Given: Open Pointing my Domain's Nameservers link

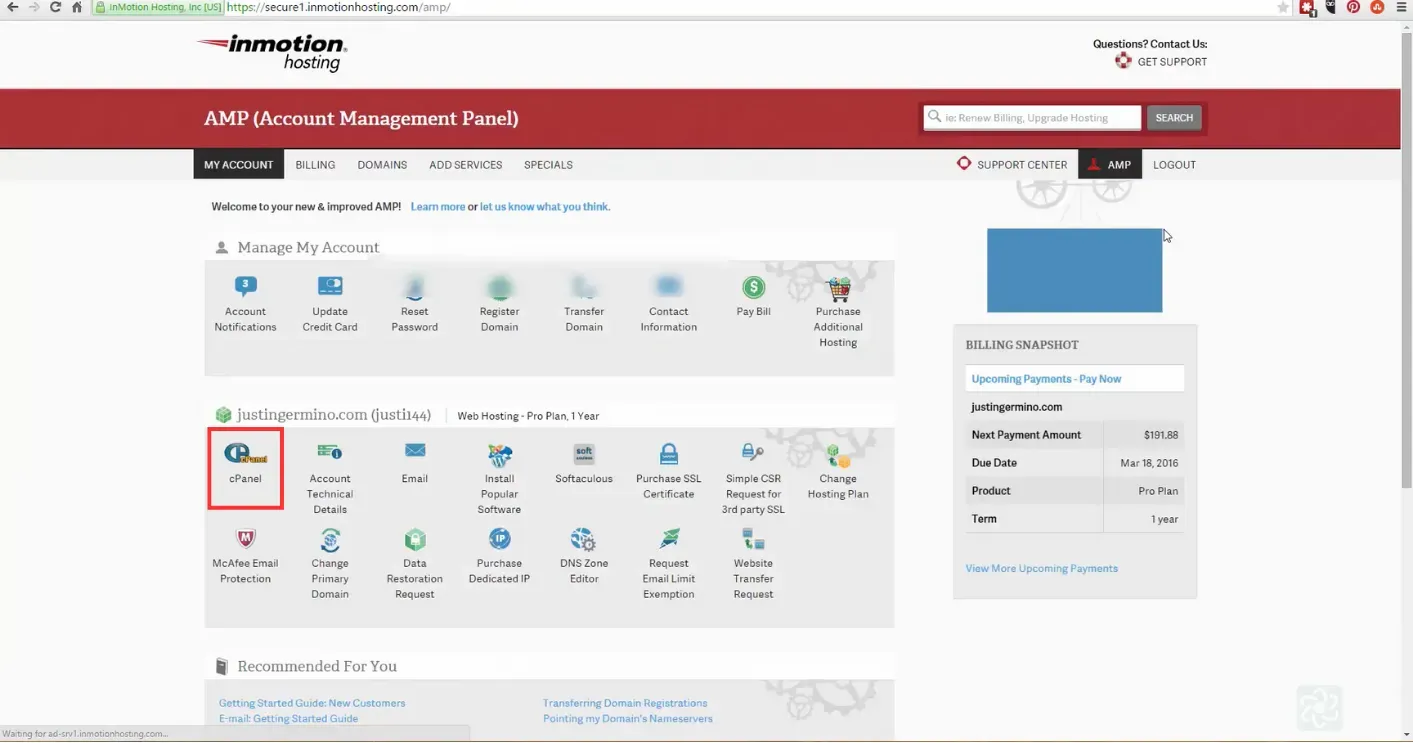Looking at the screenshot, I should (628, 718).
